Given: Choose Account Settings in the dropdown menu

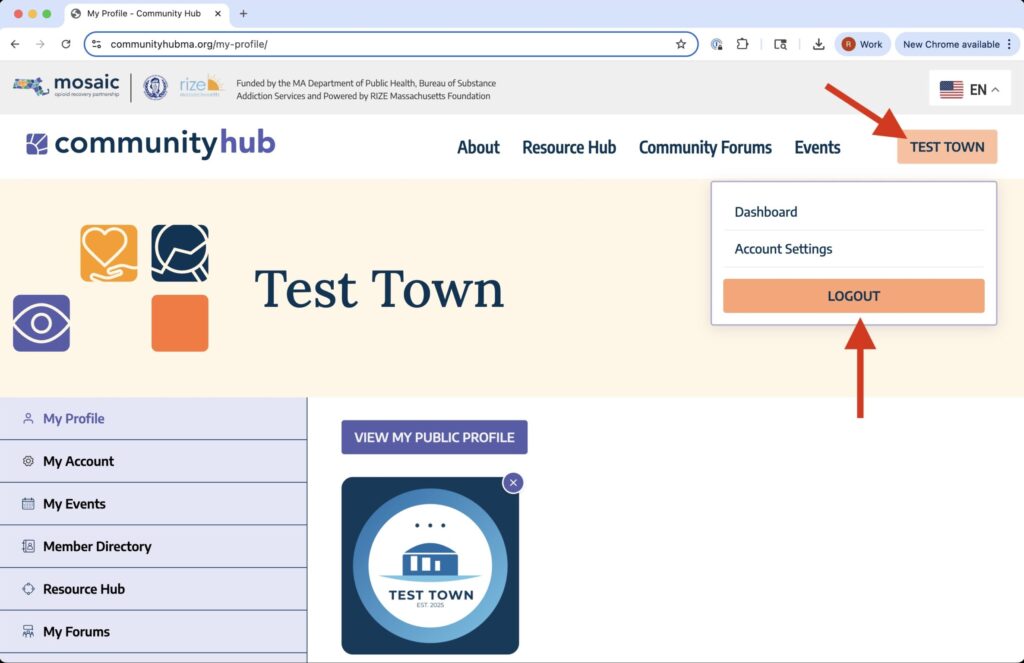Looking at the screenshot, I should (x=783, y=249).
